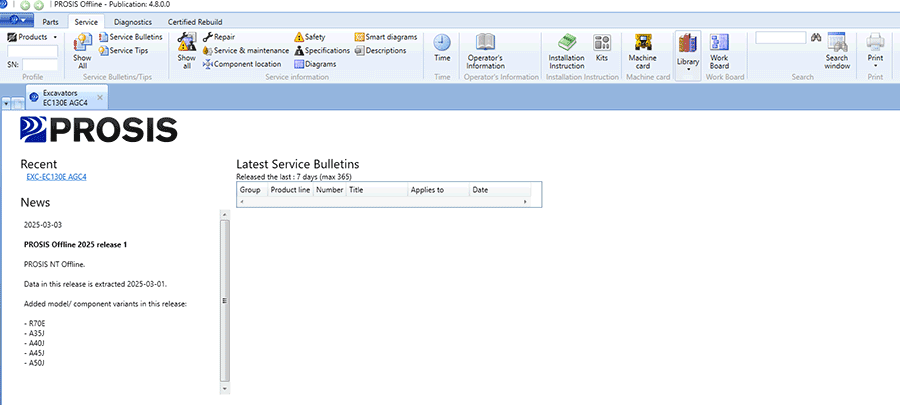This screenshot has height=405, width=900.
Task: Open Safety information
Action: click(310, 37)
